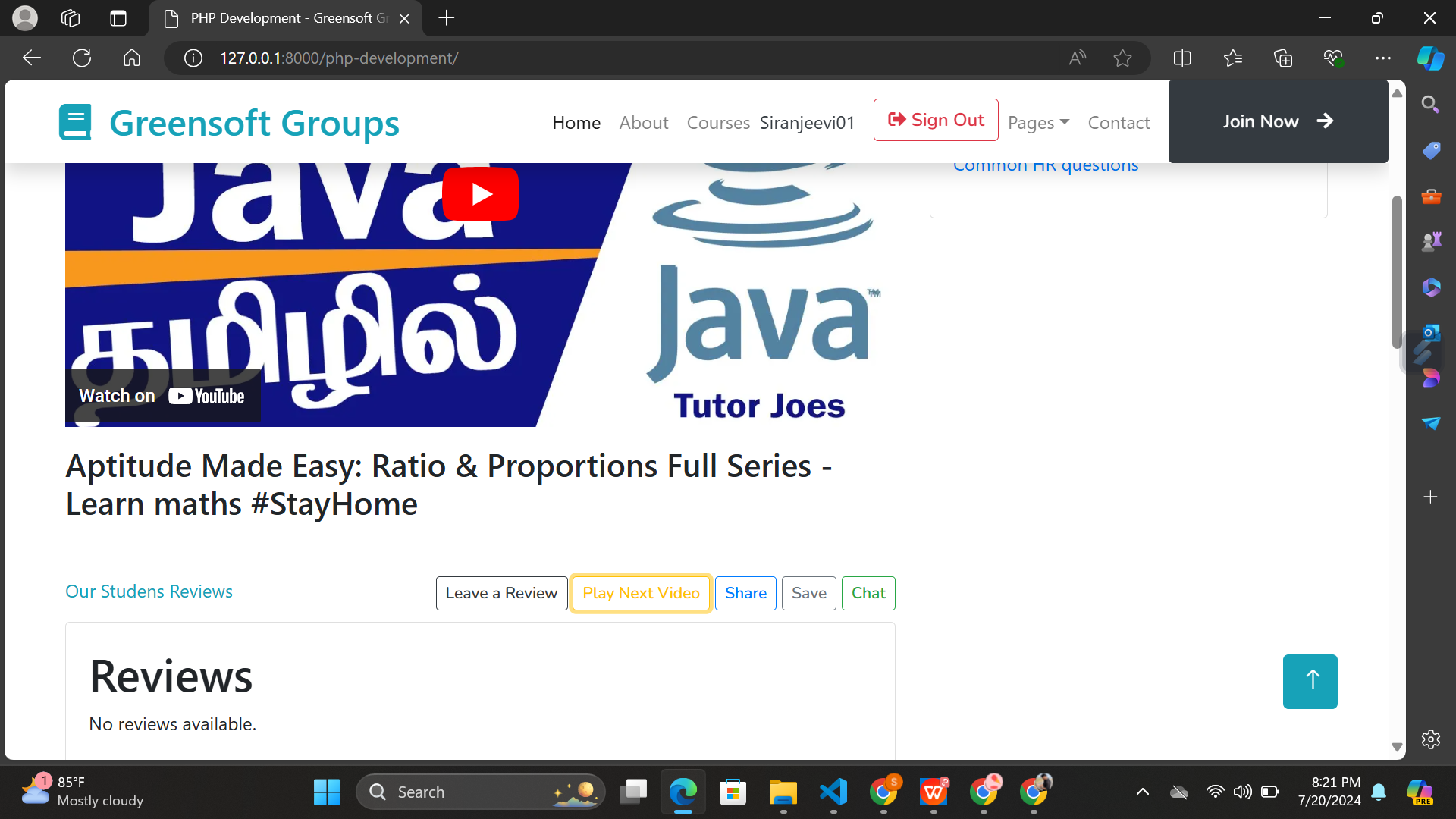View site information icon in address bar
The image size is (1456, 819).
pos(193,58)
